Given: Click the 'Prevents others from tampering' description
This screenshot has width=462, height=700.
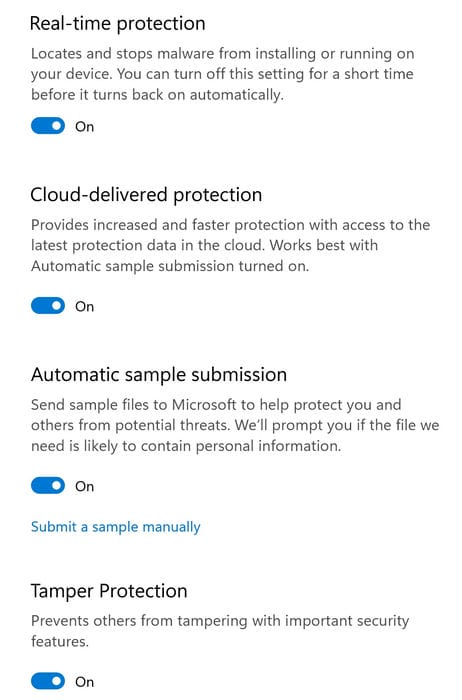Looking at the screenshot, I should (x=220, y=631).
